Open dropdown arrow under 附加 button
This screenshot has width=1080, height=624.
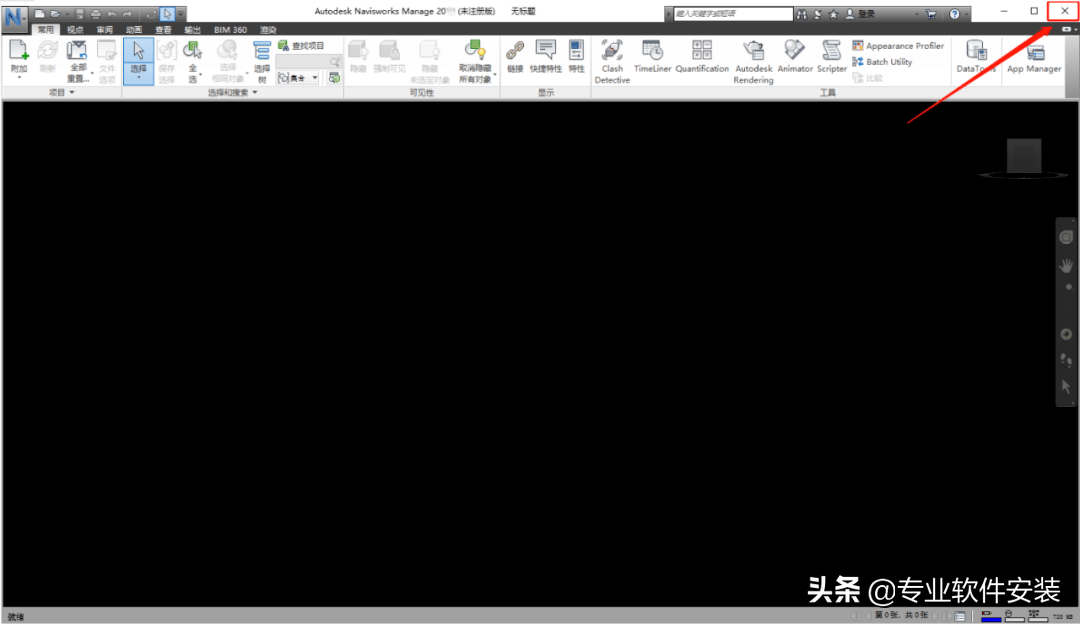[x=19, y=78]
